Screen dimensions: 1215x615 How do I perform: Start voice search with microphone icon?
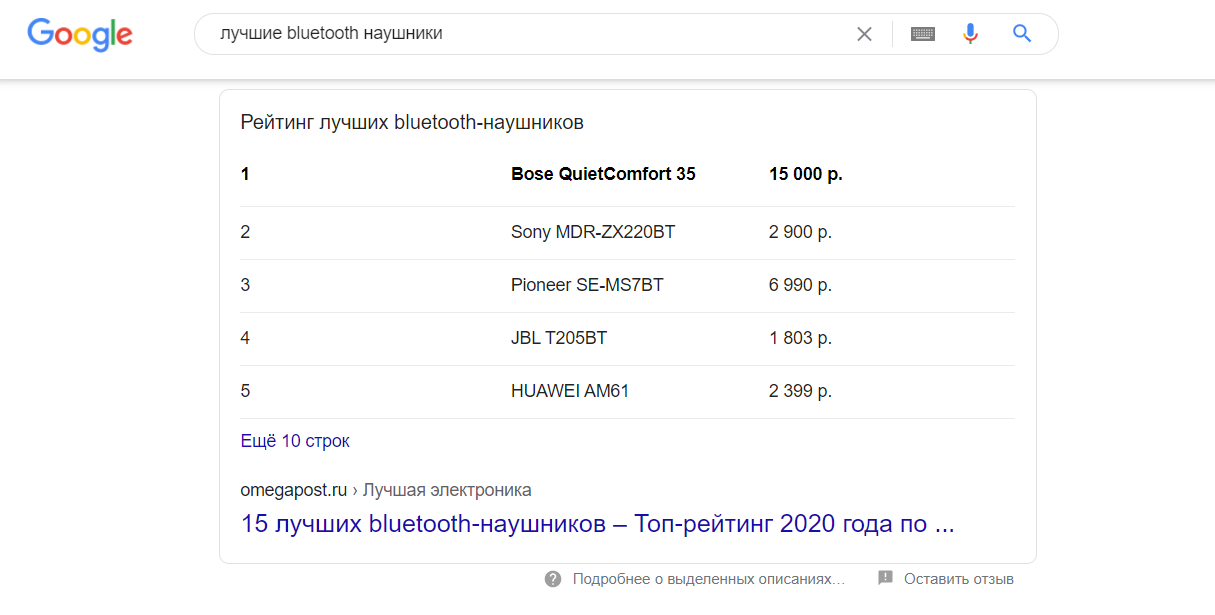[x=970, y=34]
